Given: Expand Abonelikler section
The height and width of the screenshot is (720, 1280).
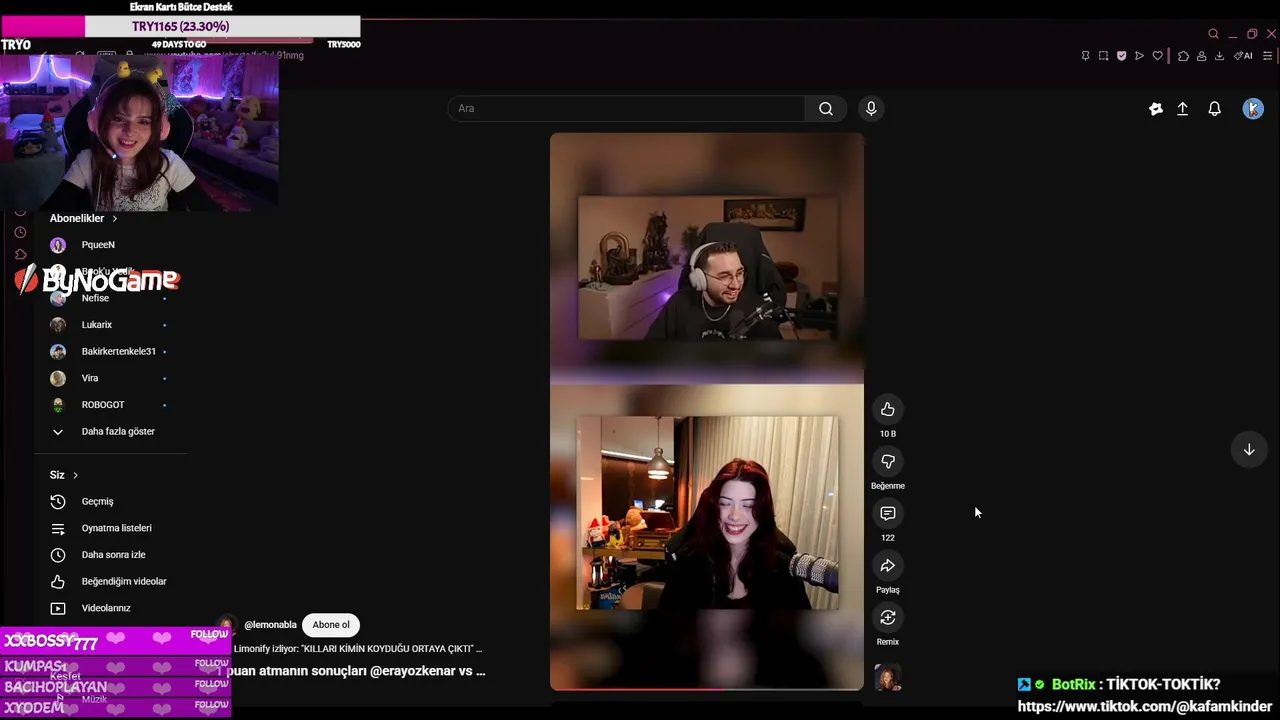Looking at the screenshot, I should 84,218.
